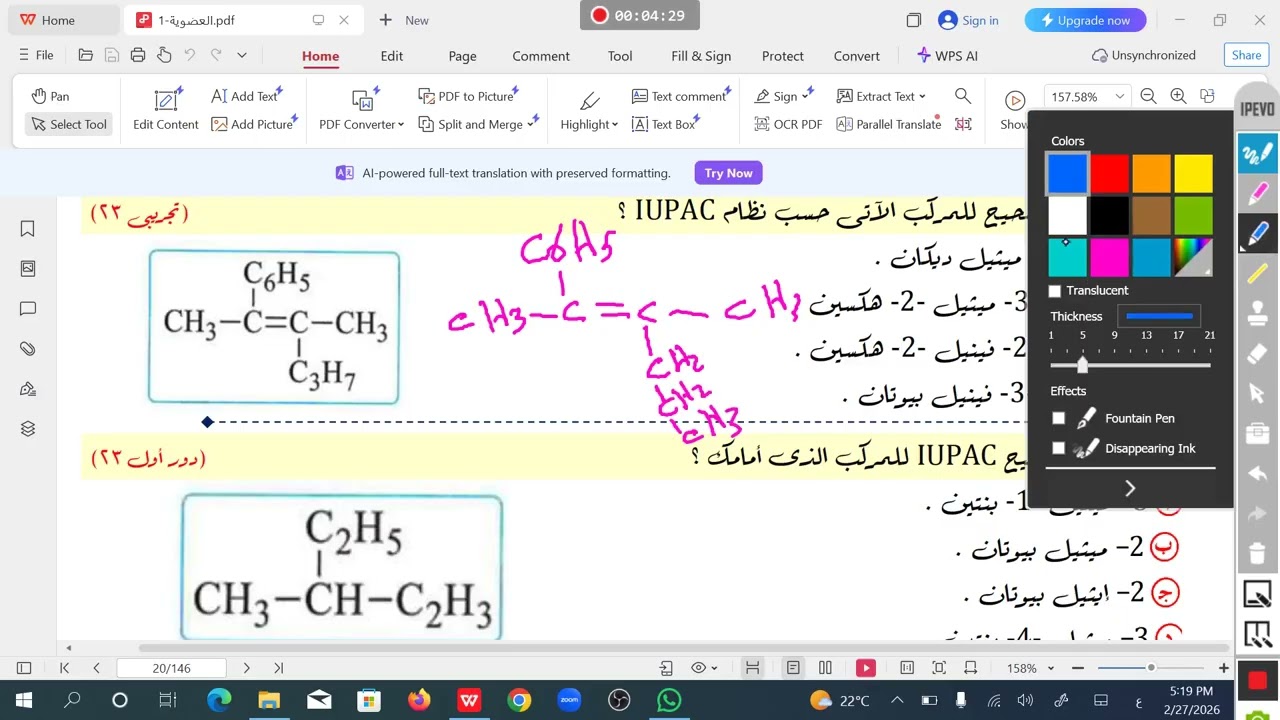
Task: Toggle the two-page view layout
Action: click(x=825, y=668)
